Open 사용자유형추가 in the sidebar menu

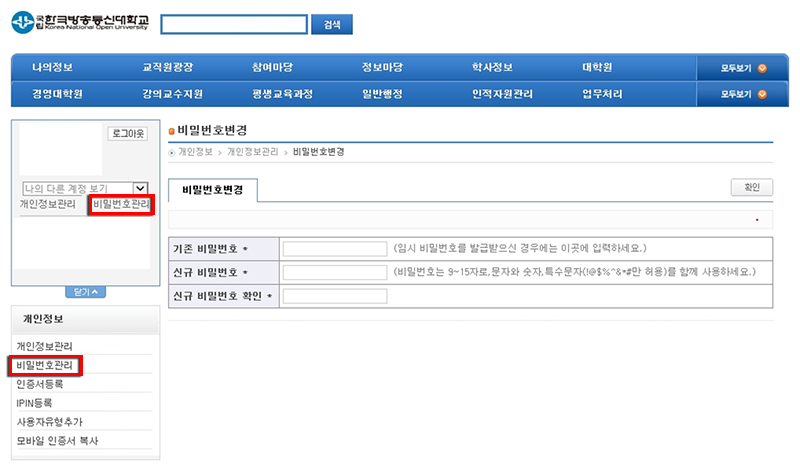pos(49,421)
